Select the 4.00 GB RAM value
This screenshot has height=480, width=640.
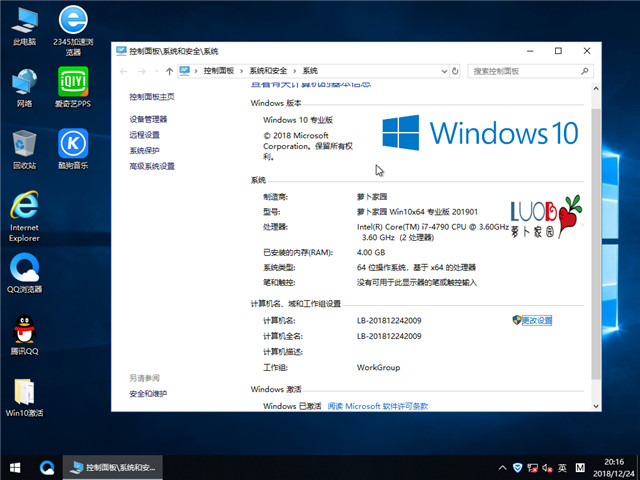pos(371,252)
